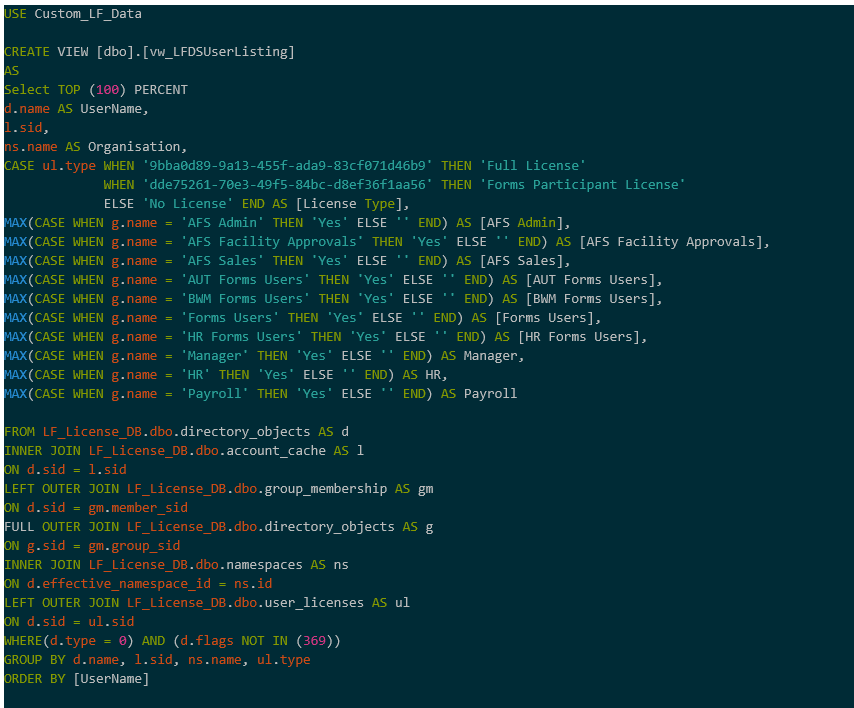
Task: Click the [AUT Forms Users] alias
Action: pos(594,280)
